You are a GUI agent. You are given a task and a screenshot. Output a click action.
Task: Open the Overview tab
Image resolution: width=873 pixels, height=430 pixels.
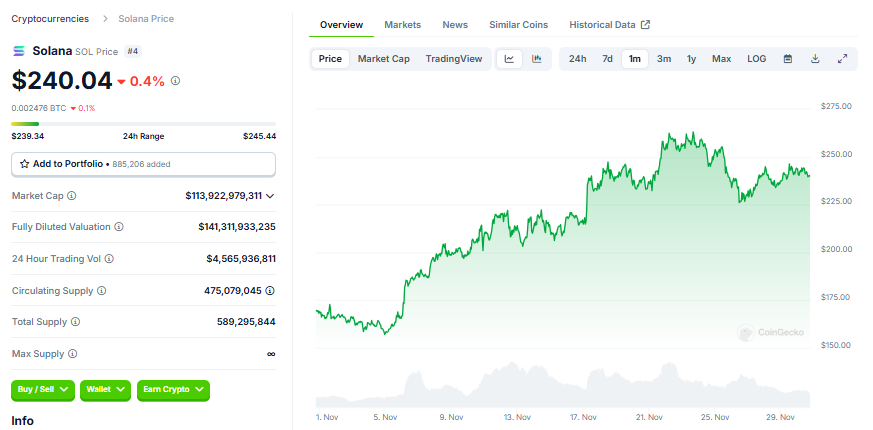[341, 25]
